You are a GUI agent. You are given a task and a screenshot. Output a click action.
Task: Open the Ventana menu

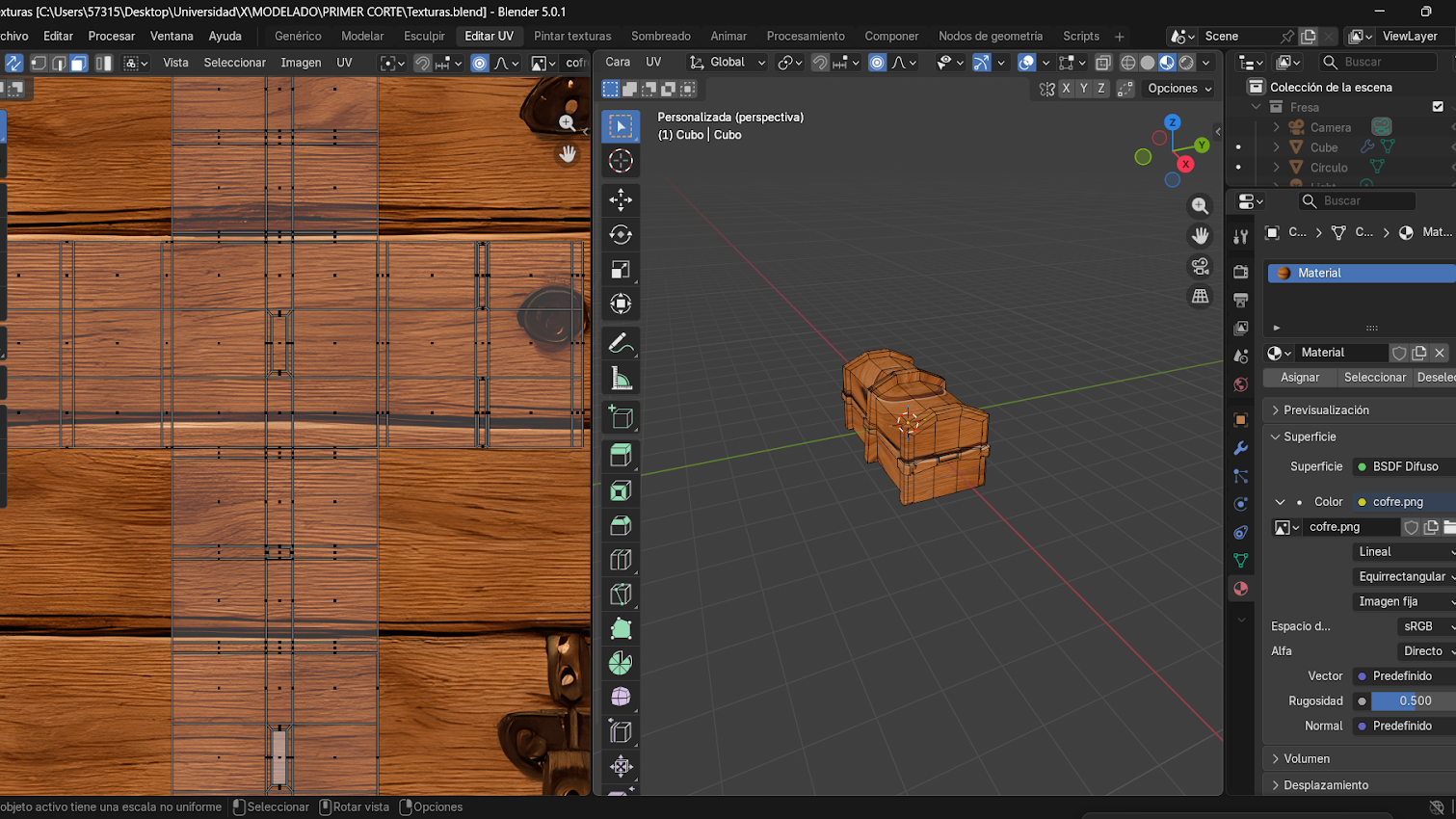[x=172, y=36]
